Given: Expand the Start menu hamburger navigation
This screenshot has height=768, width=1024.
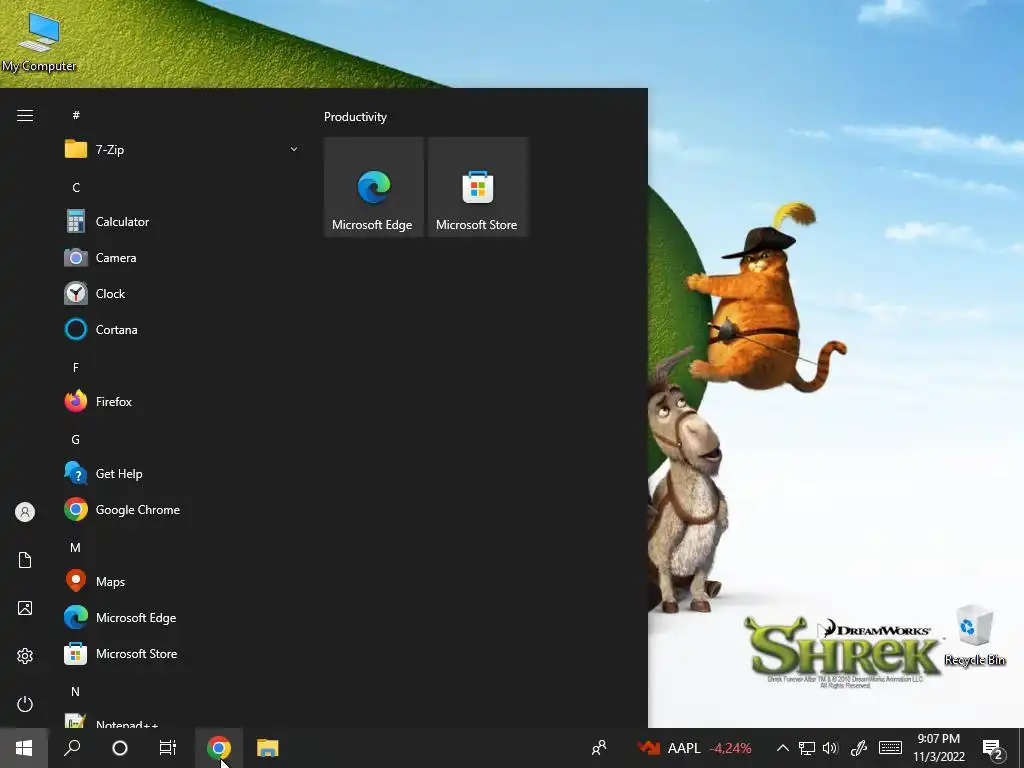Looking at the screenshot, I should click(x=25, y=116).
